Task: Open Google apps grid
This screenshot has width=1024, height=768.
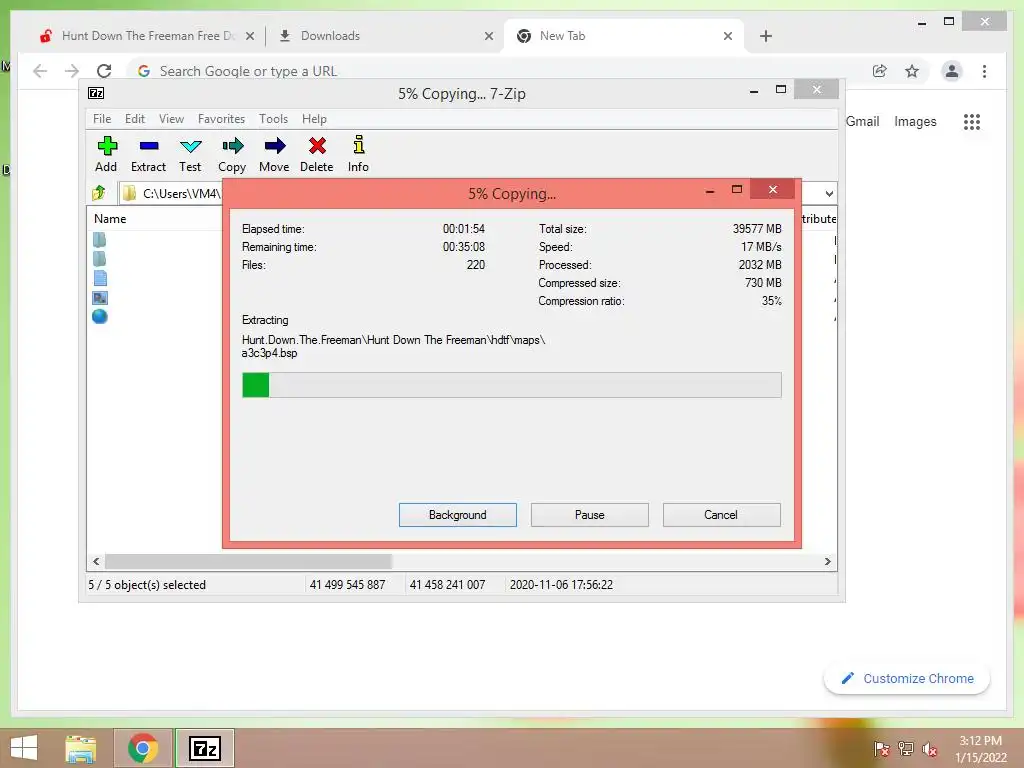Action: point(972,121)
